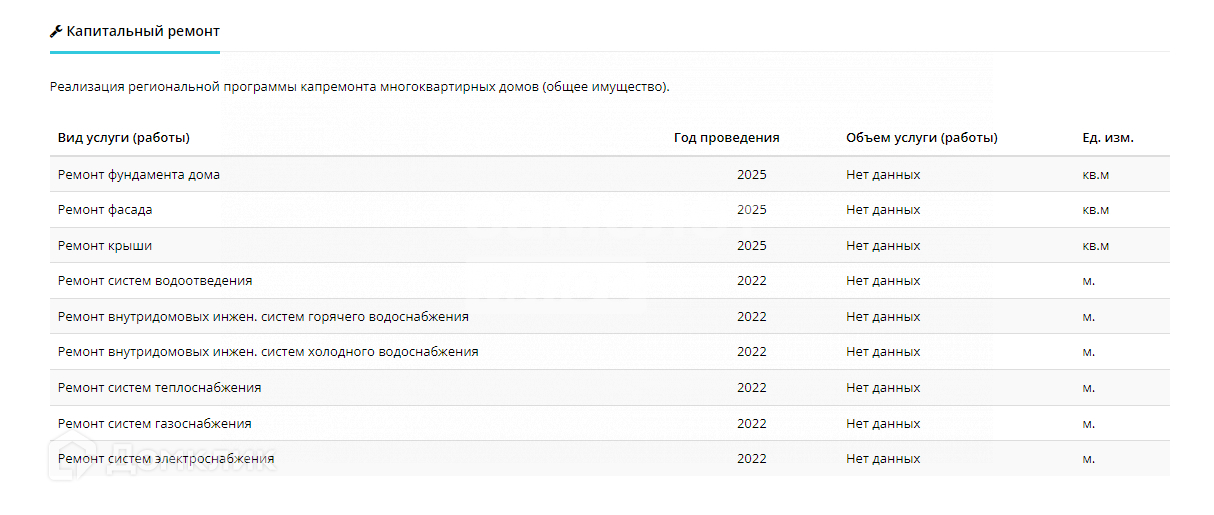The height and width of the screenshot is (515, 1214).
Task: Open the Капитальный ремонт tab
Action: [x=143, y=31]
